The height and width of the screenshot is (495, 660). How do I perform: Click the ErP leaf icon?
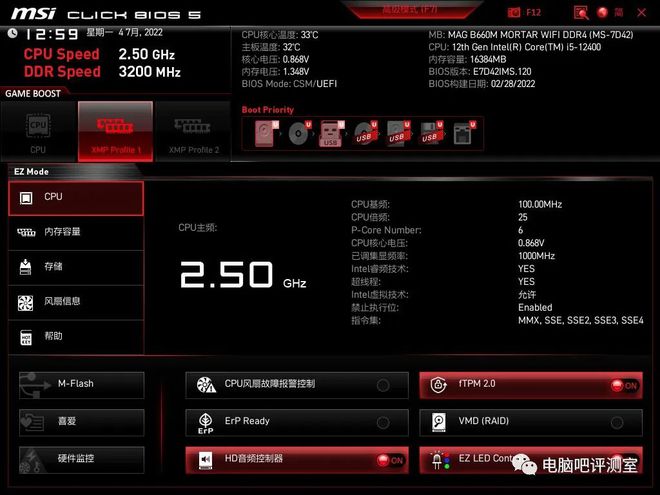tap(205, 423)
